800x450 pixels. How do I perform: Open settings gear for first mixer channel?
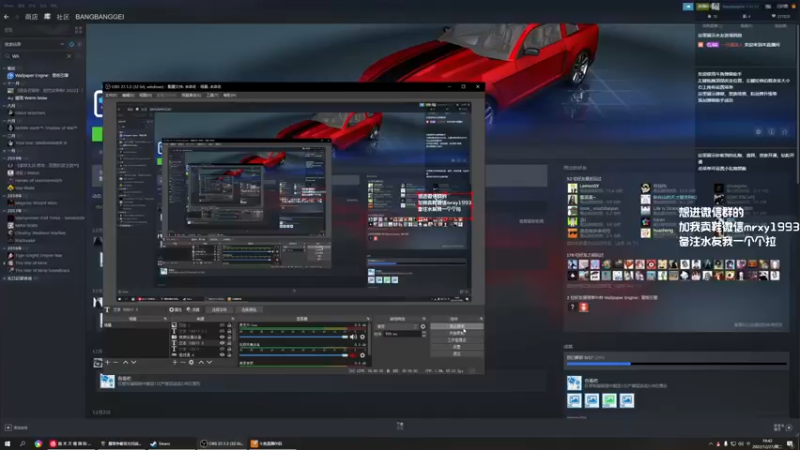pyautogui.click(x=363, y=337)
